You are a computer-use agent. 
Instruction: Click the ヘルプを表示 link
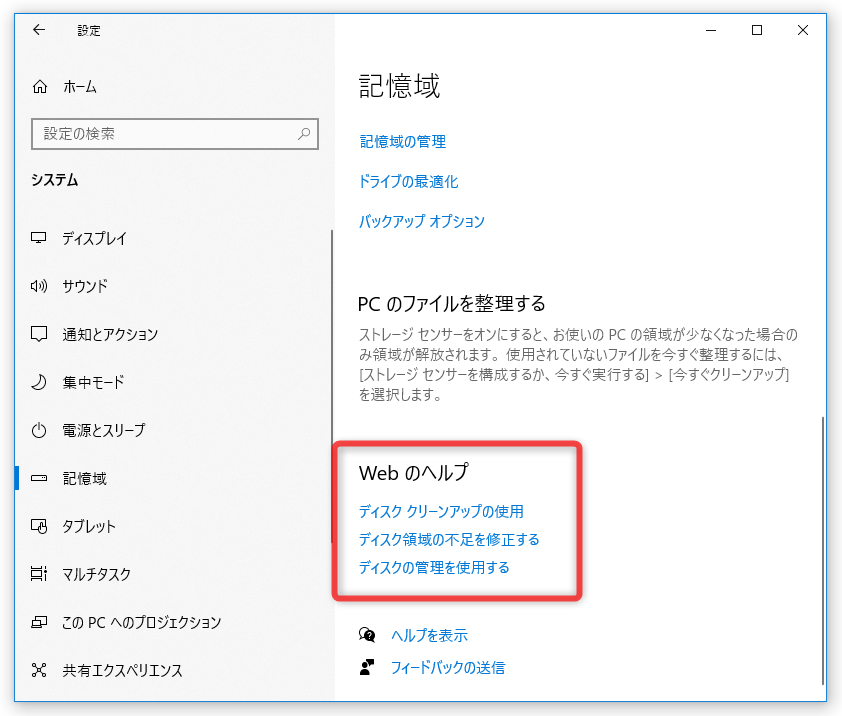click(x=429, y=635)
